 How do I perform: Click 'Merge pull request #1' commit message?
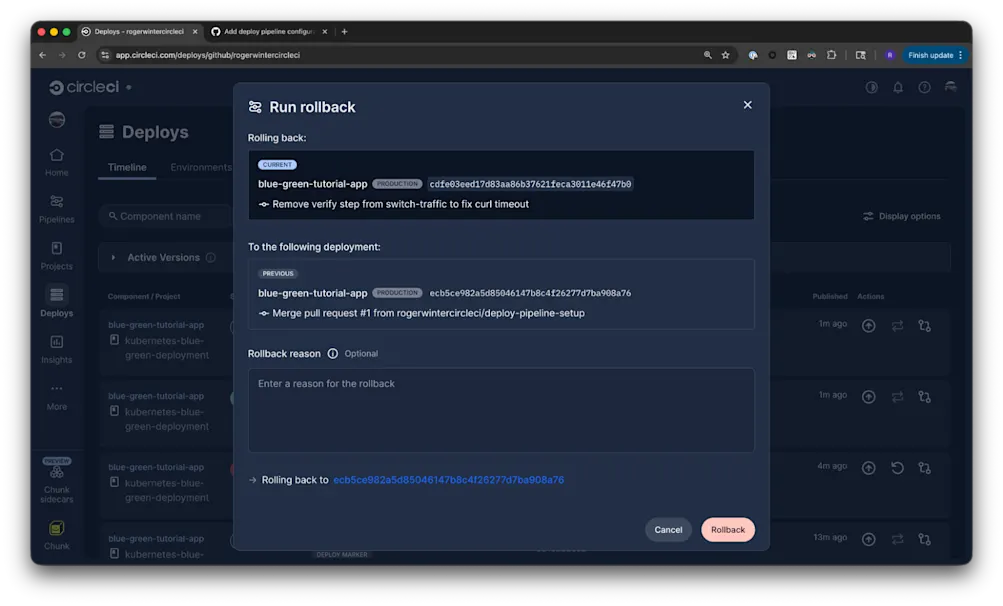429,314
